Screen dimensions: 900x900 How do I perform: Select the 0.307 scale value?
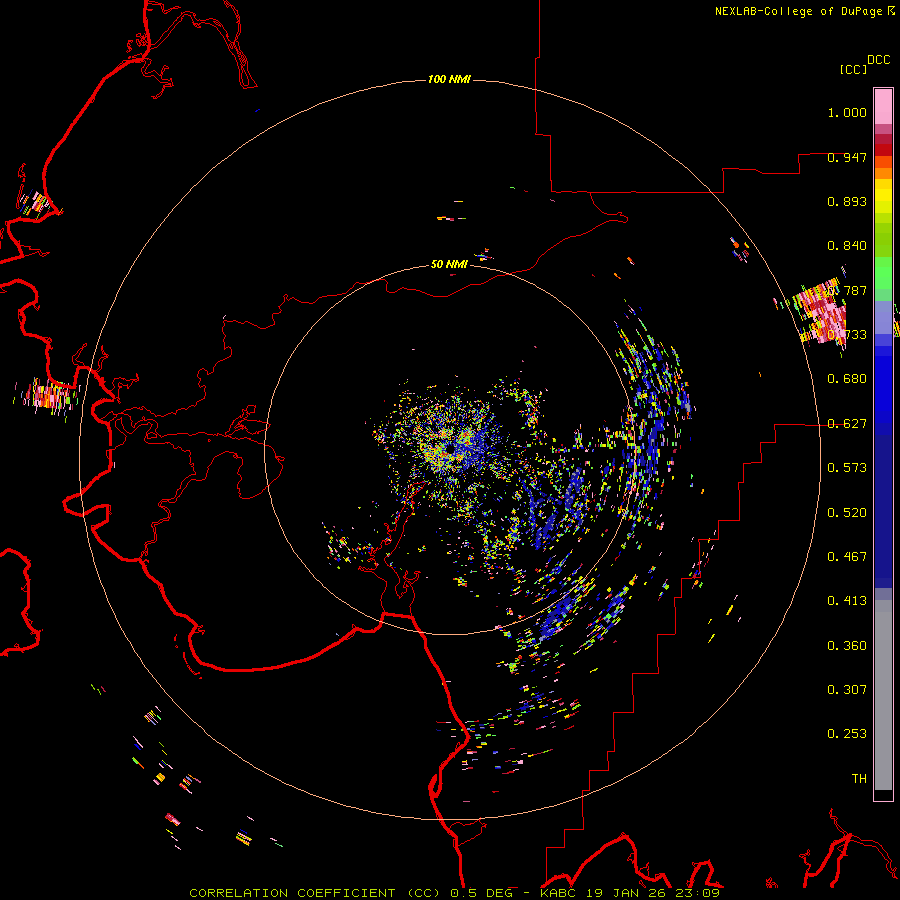click(x=847, y=689)
